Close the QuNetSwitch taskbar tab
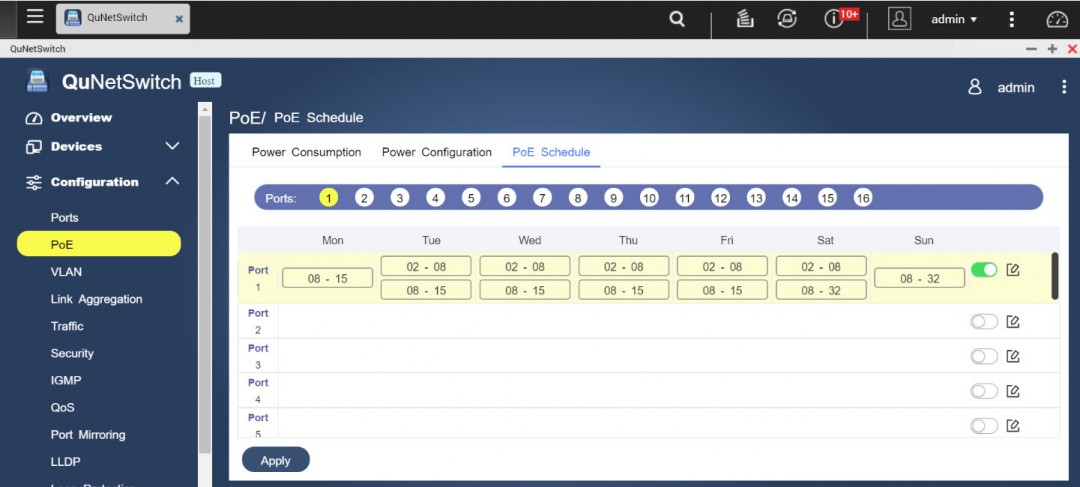Screen dimensions: 1080x487 [179, 19]
